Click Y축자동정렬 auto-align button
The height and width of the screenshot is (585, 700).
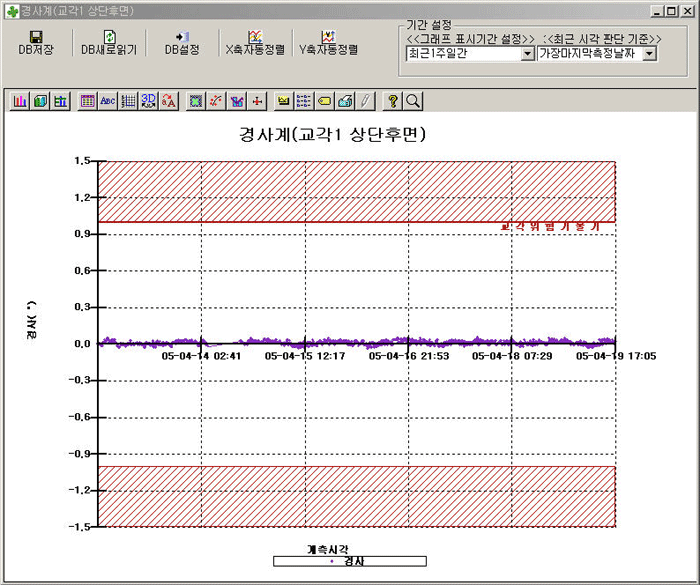(x=328, y=42)
